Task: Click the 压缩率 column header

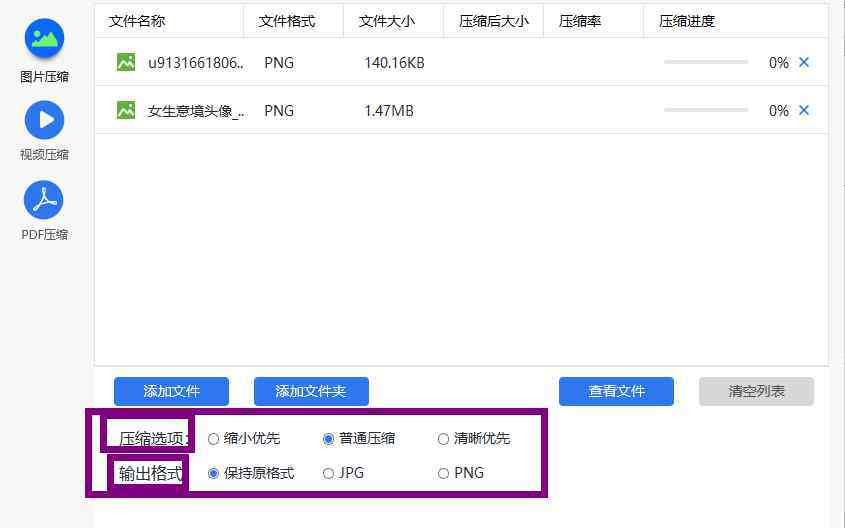Action: click(580, 21)
